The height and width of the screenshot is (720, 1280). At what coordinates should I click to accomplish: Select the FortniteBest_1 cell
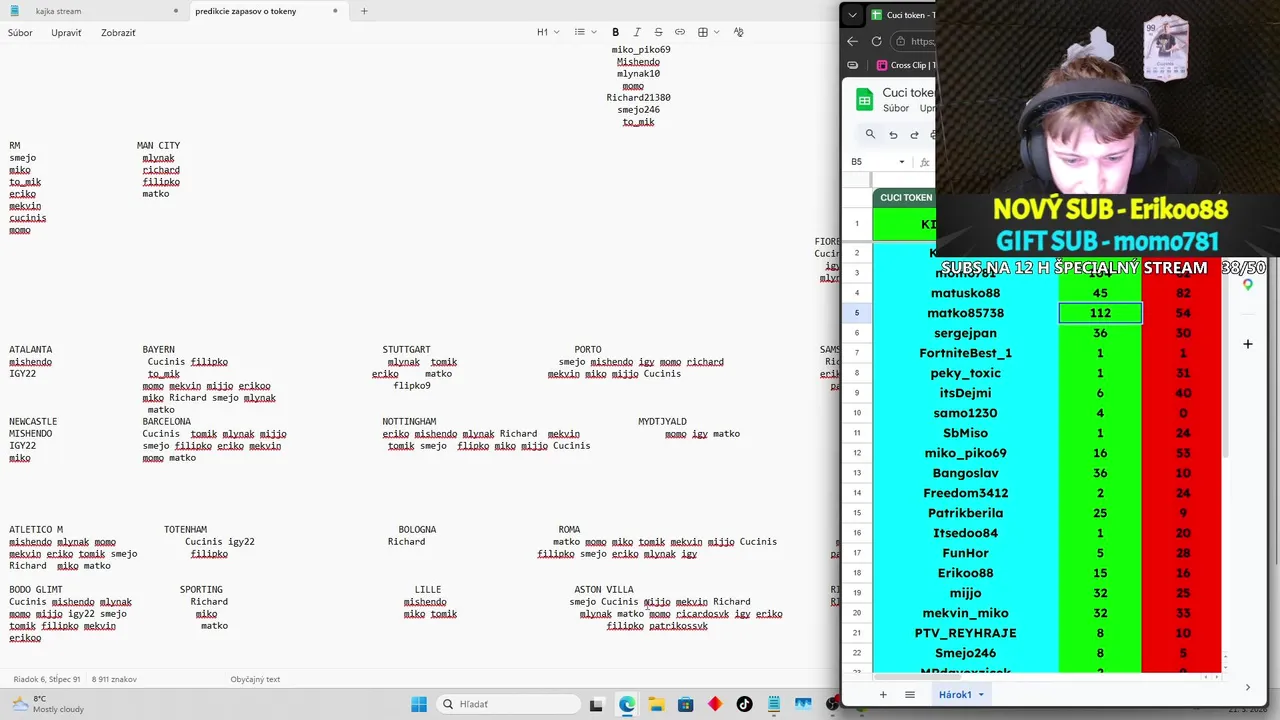coord(965,353)
